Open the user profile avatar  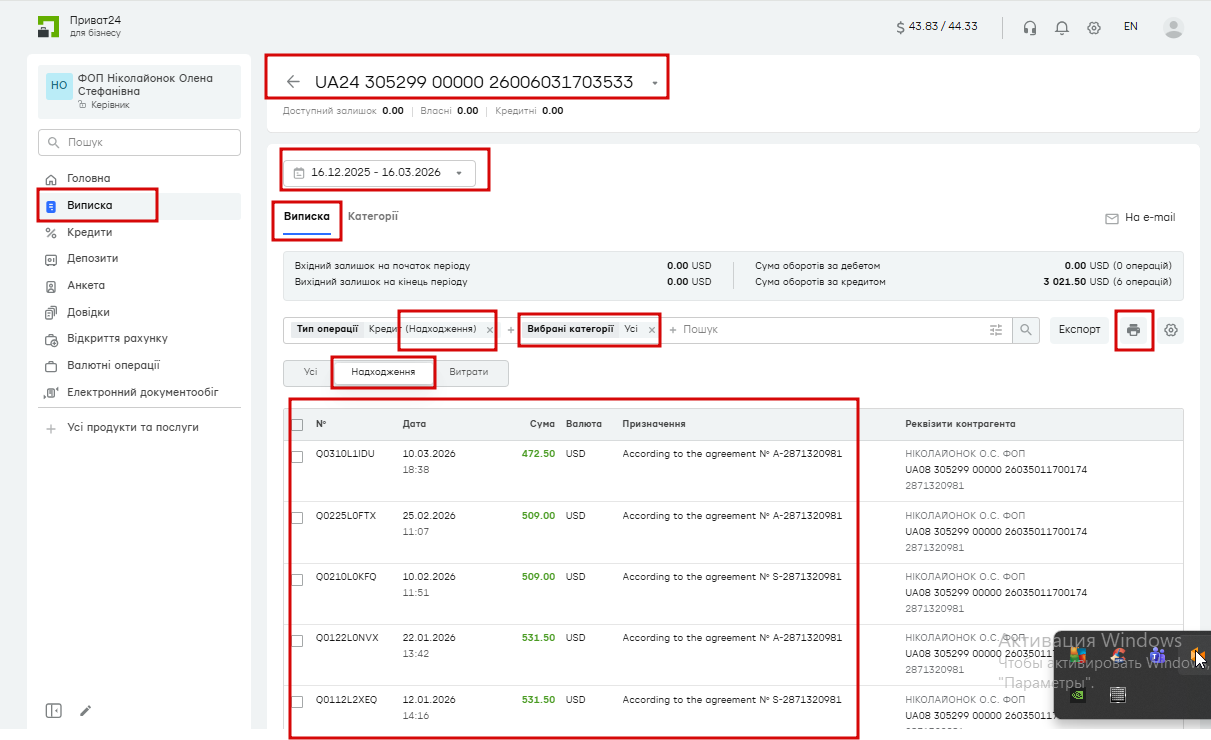point(1174,27)
